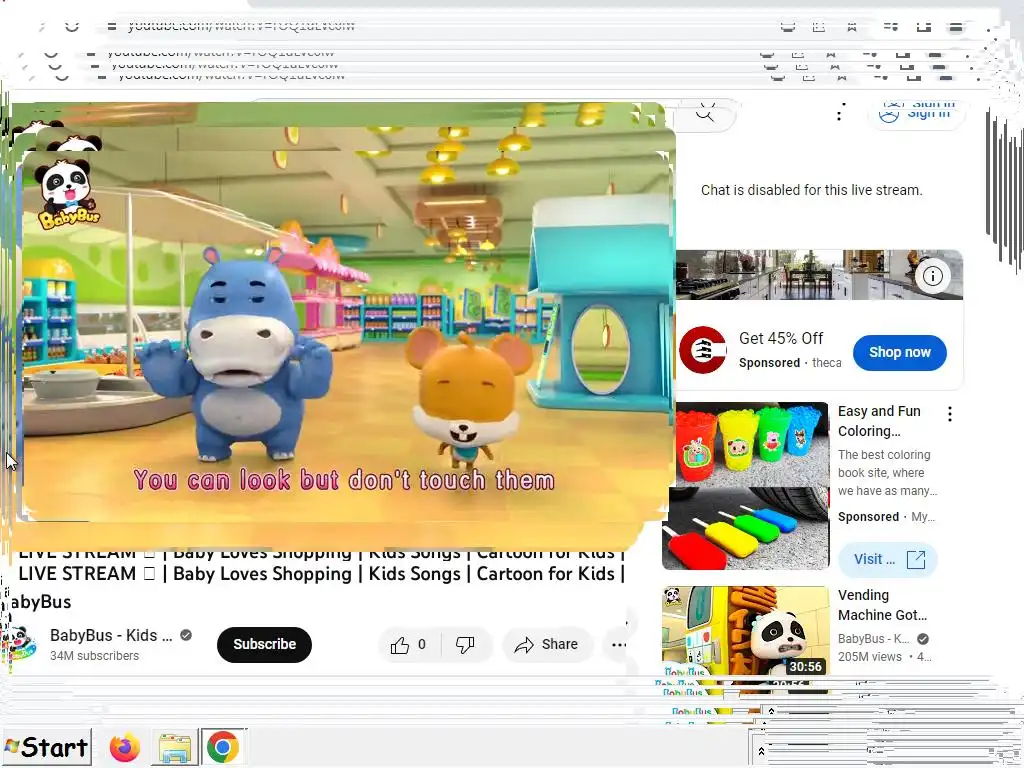Open the BabyBus channel avatar
This screenshot has width=1024, height=768.
21,644
